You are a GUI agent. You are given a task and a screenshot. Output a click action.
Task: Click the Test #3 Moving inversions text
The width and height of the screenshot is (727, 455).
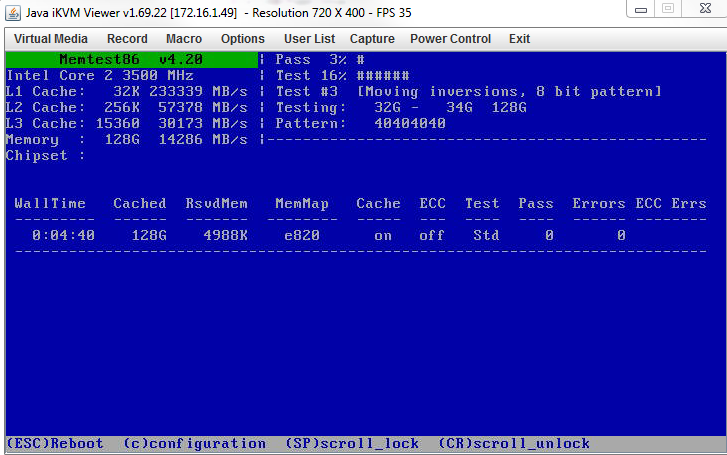(x=468, y=91)
